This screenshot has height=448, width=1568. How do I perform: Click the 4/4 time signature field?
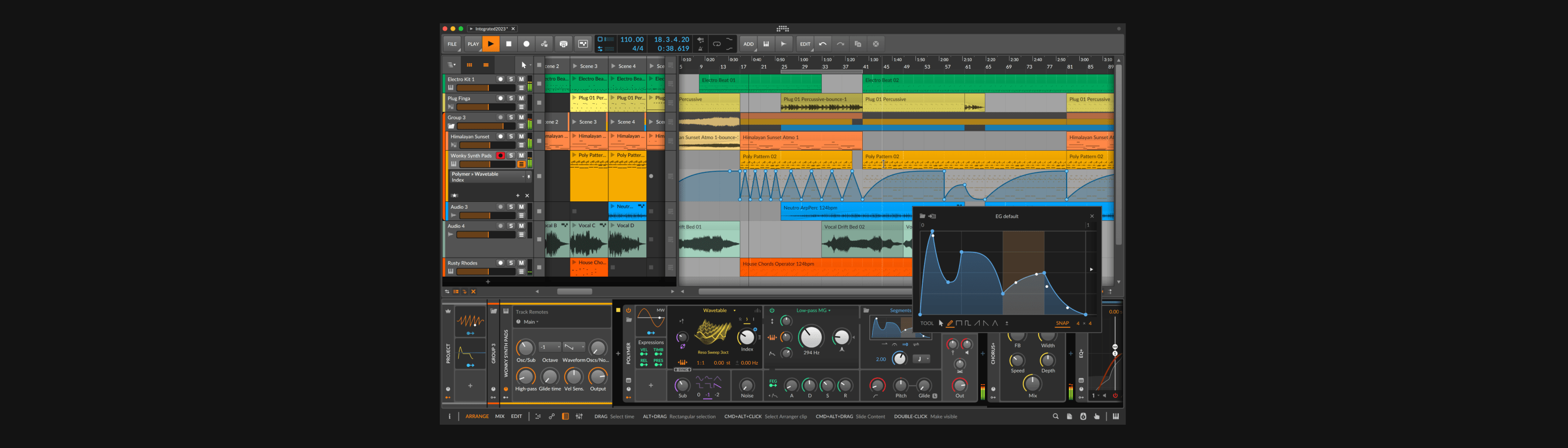pyautogui.click(x=638, y=48)
